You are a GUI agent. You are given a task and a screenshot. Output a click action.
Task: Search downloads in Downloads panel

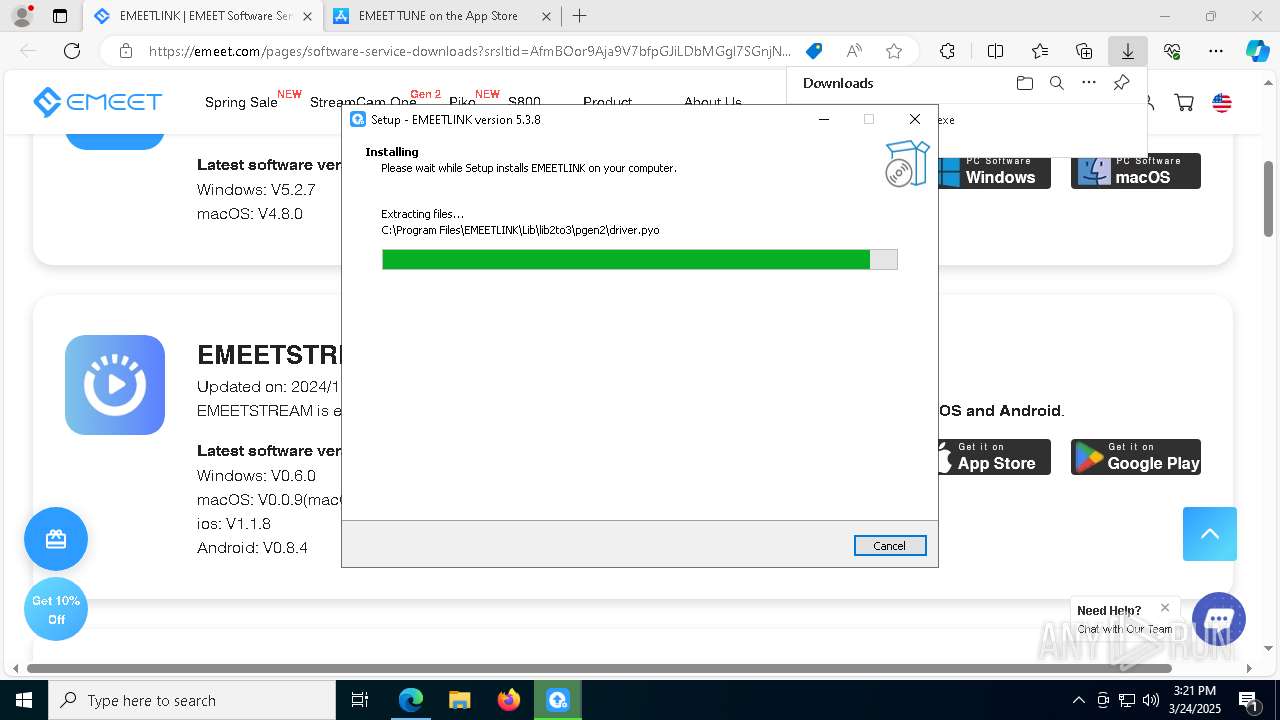coord(1056,83)
